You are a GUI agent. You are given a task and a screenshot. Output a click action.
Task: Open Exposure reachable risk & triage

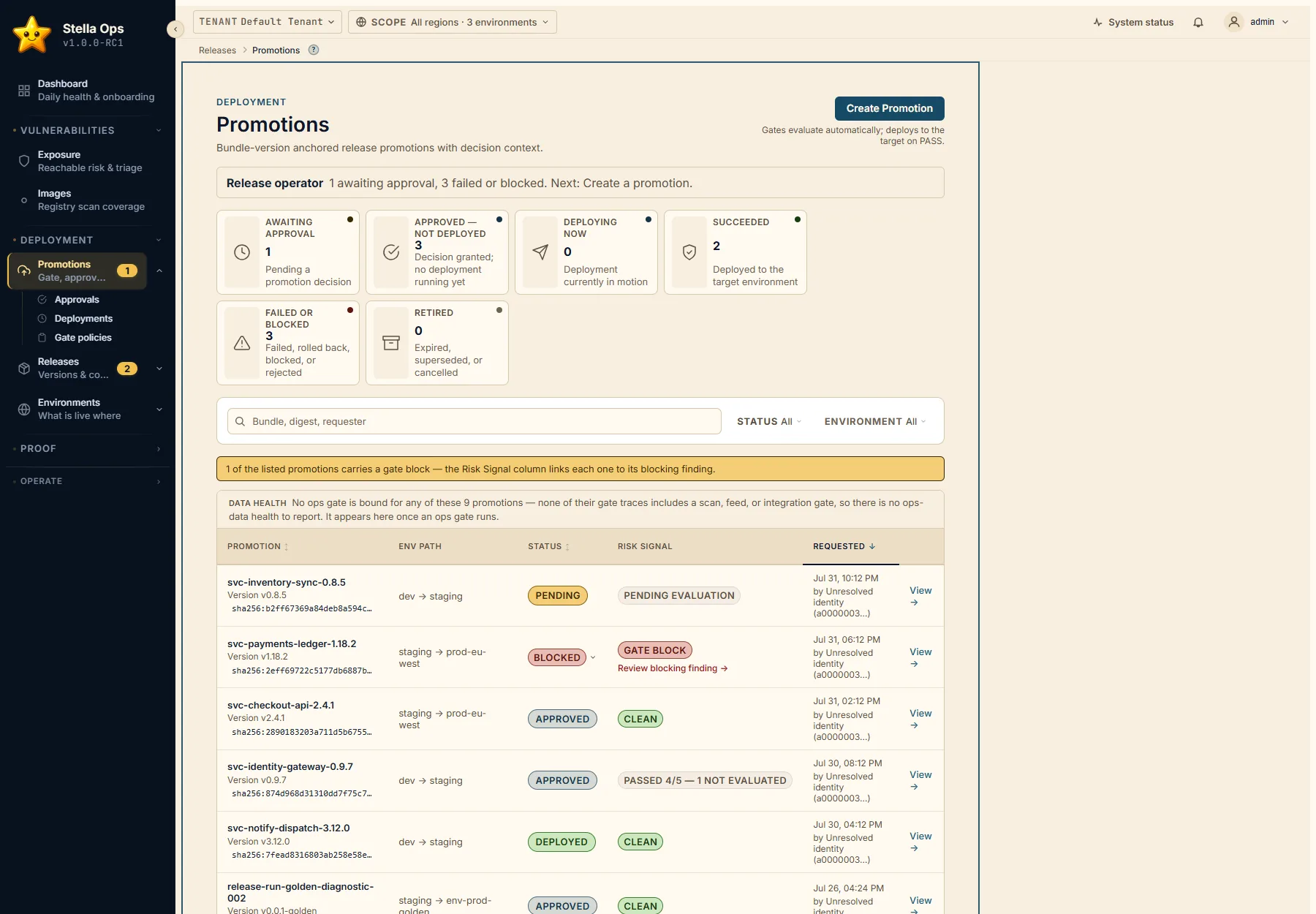[88, 161]
